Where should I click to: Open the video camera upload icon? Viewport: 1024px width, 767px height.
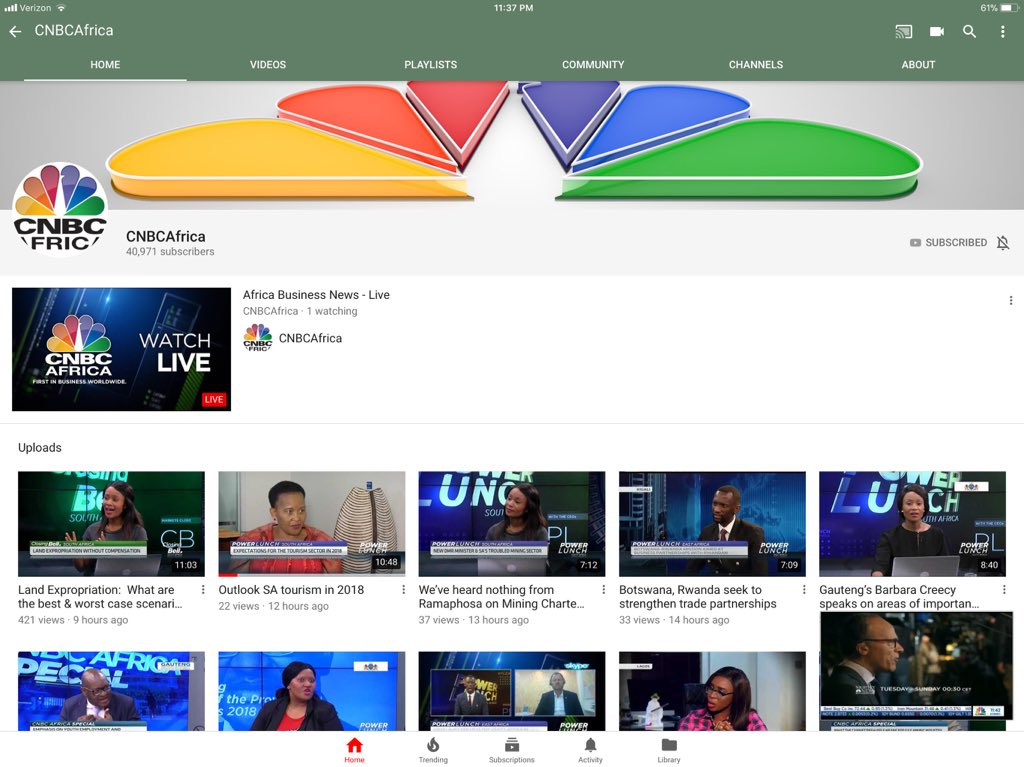tap(936, 31)
